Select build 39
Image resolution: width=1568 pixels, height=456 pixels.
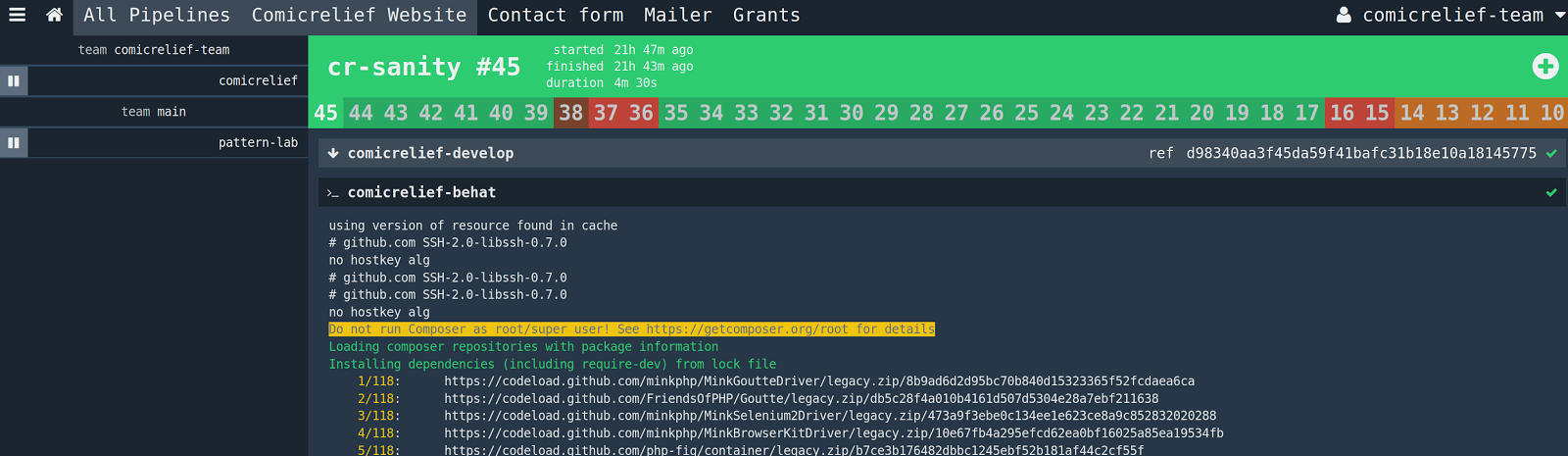click(536, 113)
